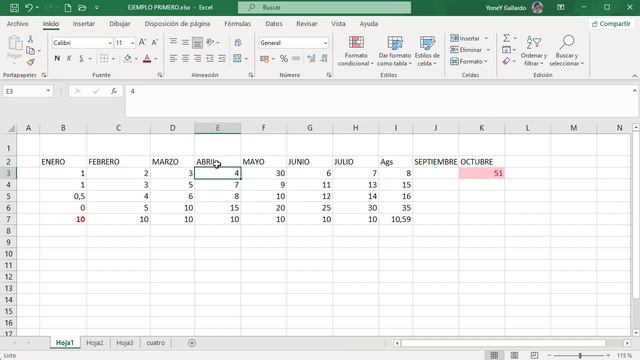Switch to the Insertar ribbon tab

pos(84,24)
